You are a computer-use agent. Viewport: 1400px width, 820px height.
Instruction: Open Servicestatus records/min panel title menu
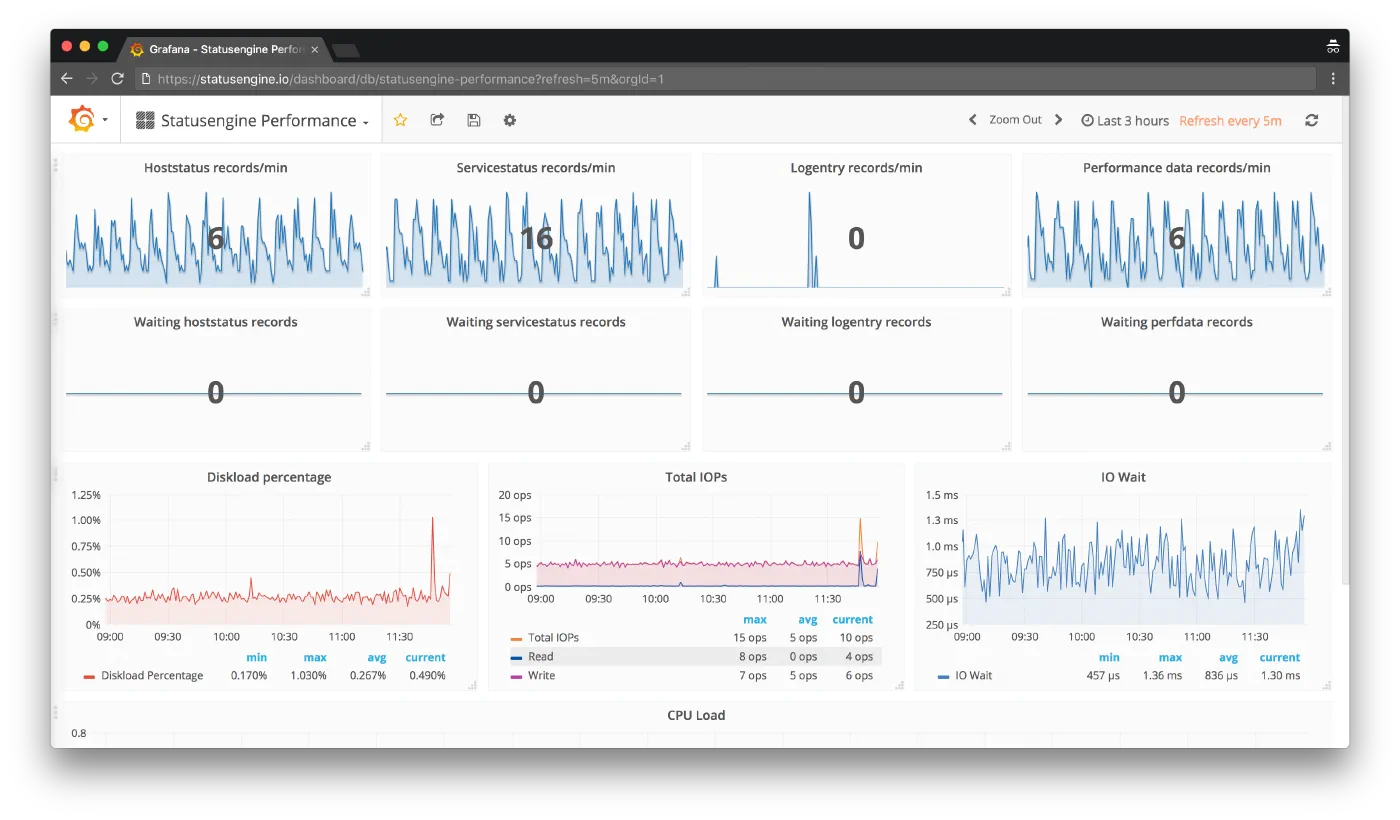pos(536,168)
